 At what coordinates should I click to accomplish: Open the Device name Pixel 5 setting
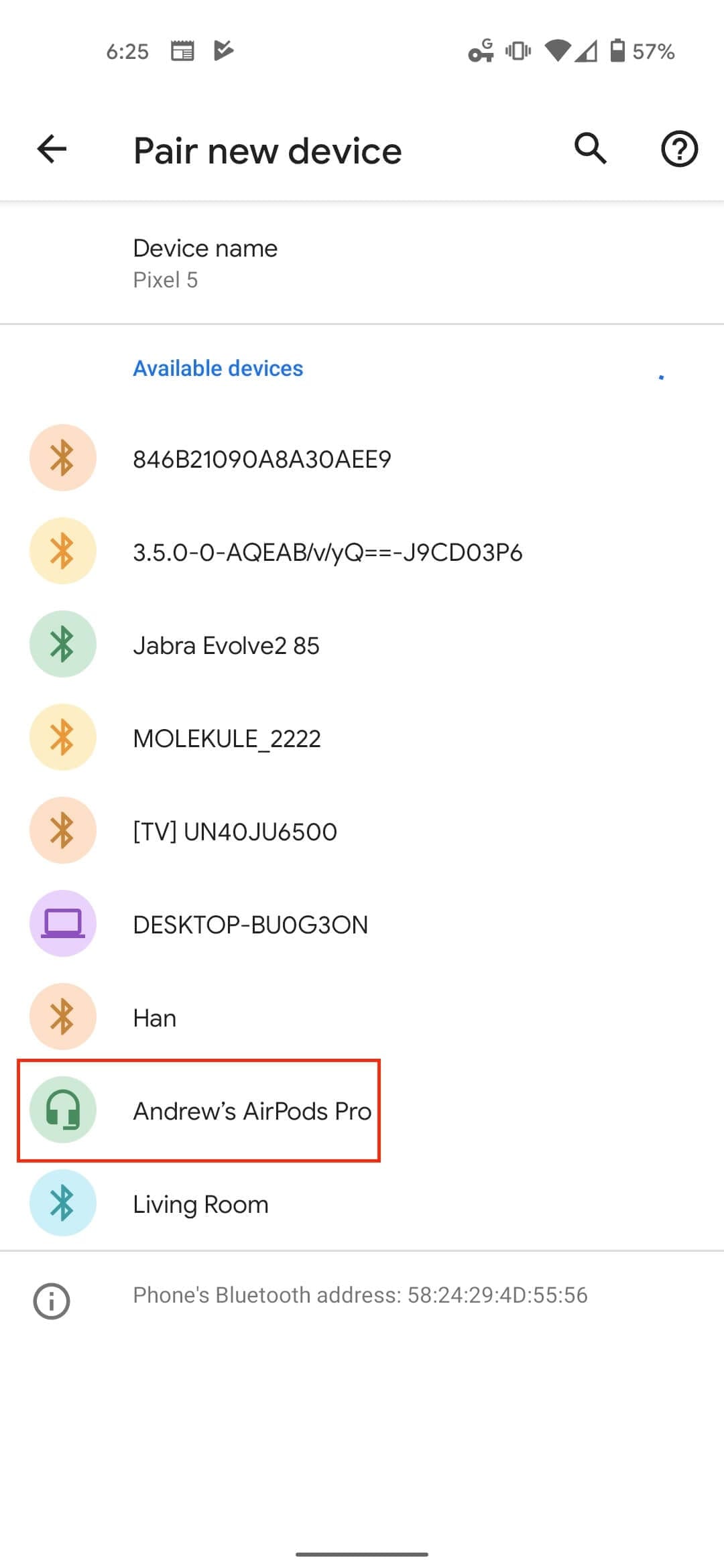pyautogui.click(x=362, y=263)
